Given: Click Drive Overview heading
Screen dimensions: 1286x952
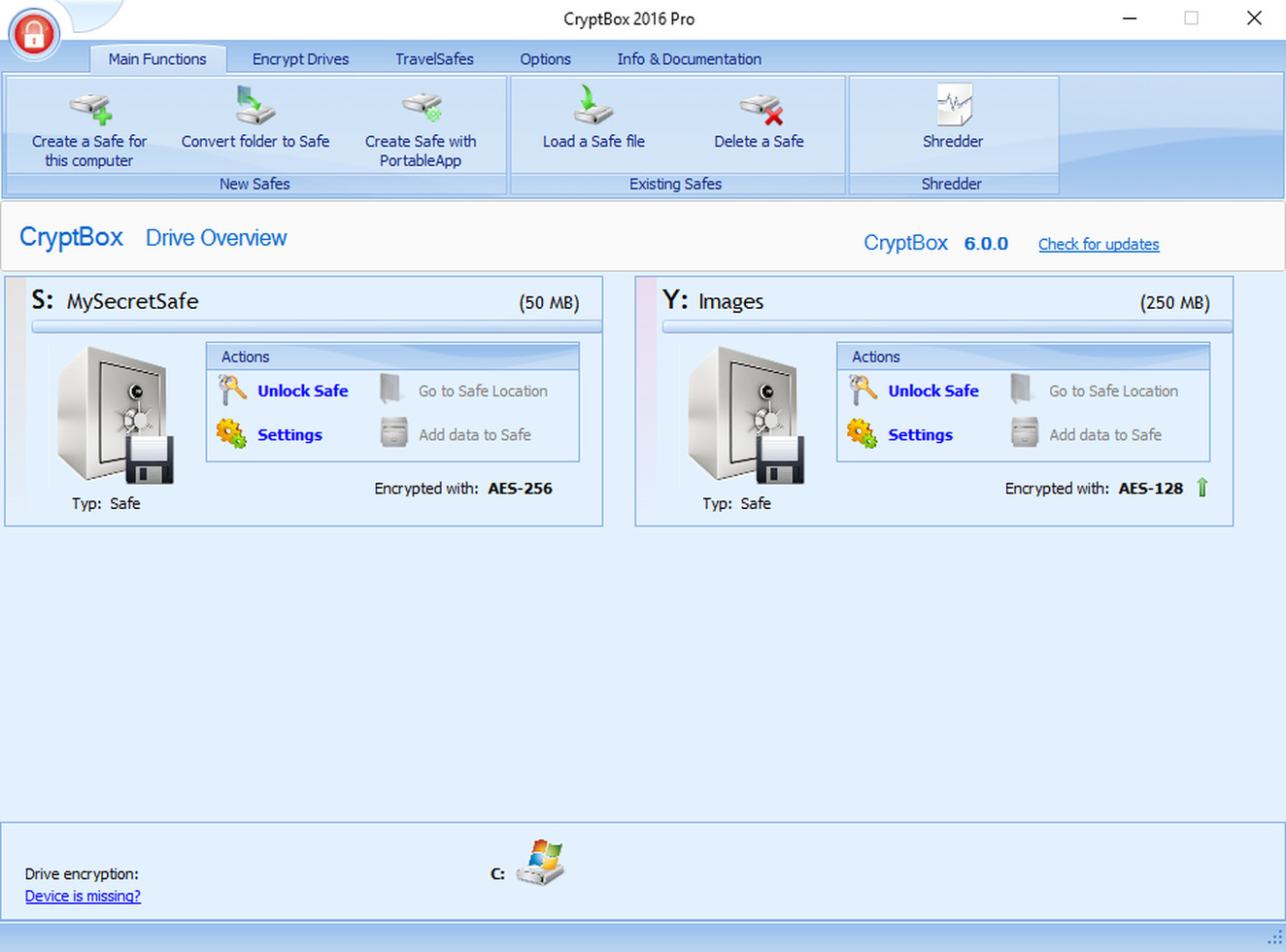Looking at the screenshot, I should (x=216, y=238).
